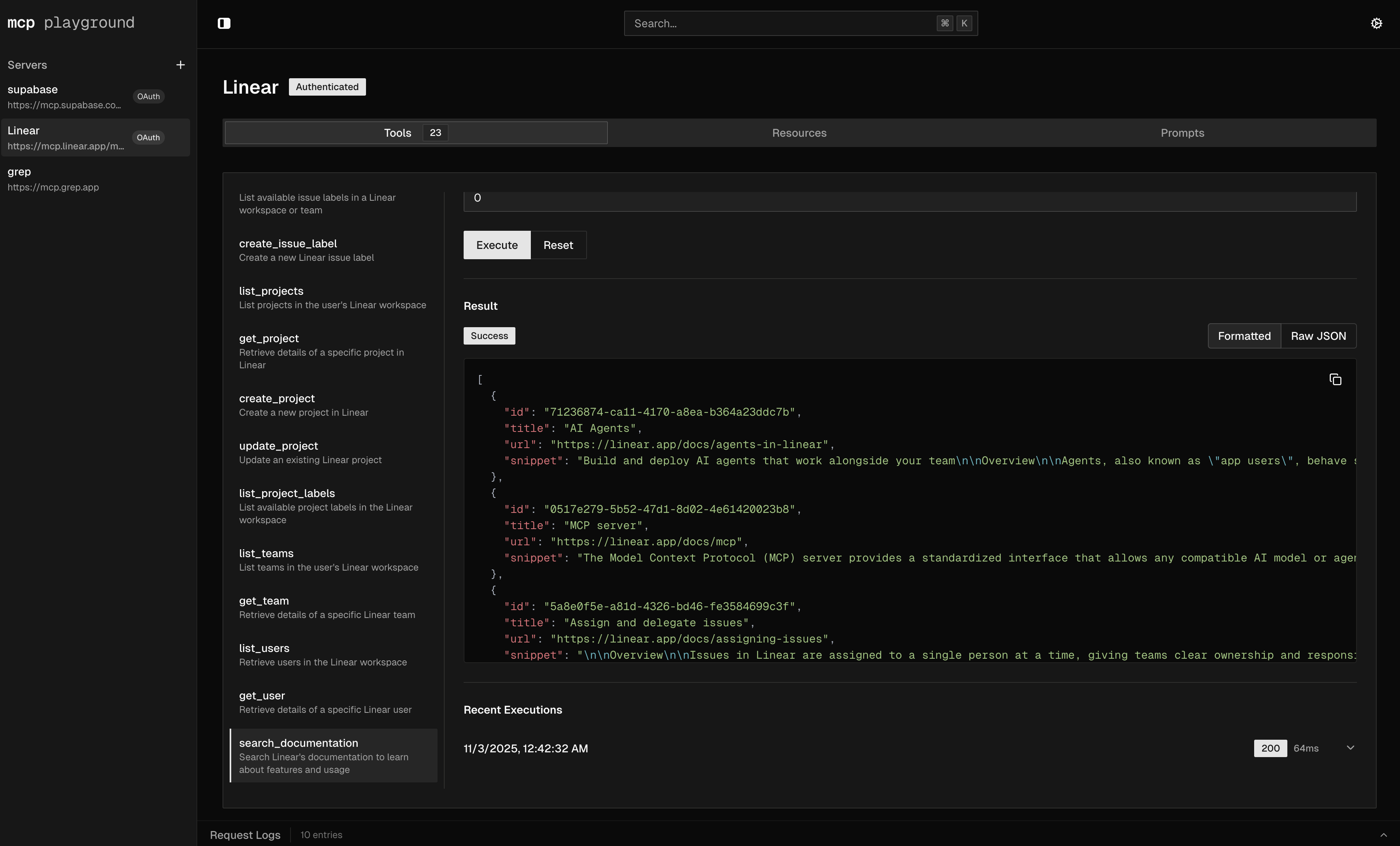Switch to the Resources tab
Screen dimensions: 1400x846
coord(799,133)
